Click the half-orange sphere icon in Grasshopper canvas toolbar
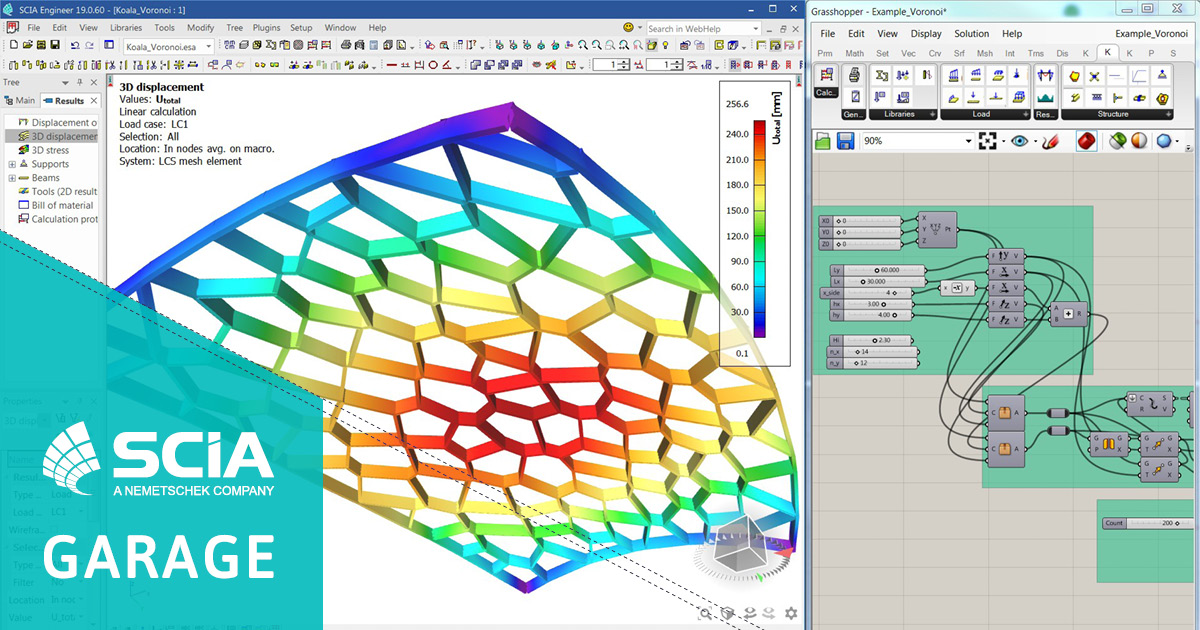The height and width of the screenshot is (630, 1200). [x=1139, y=141]
